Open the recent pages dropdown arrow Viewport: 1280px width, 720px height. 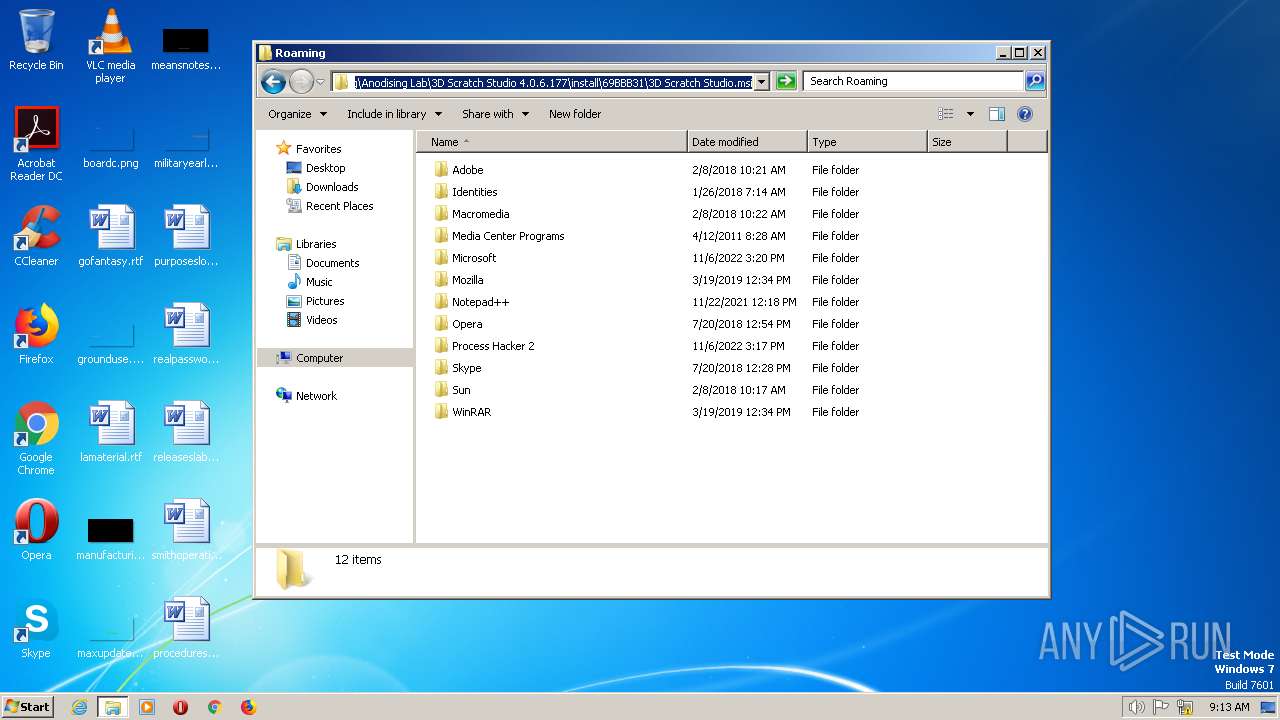pyautogui.click(x=321, y=82)
